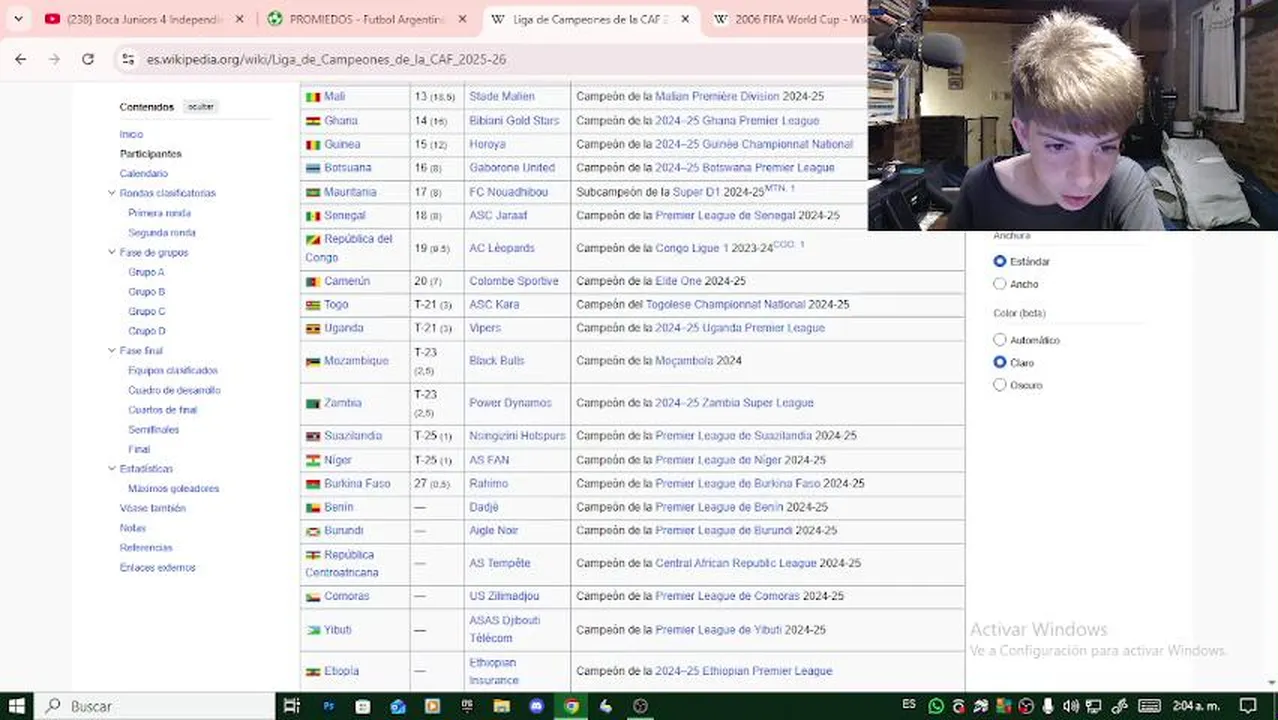1278x720 pixels.
Task: Open the Nsingizini Hotspurs link
Action: click(517, 436)
